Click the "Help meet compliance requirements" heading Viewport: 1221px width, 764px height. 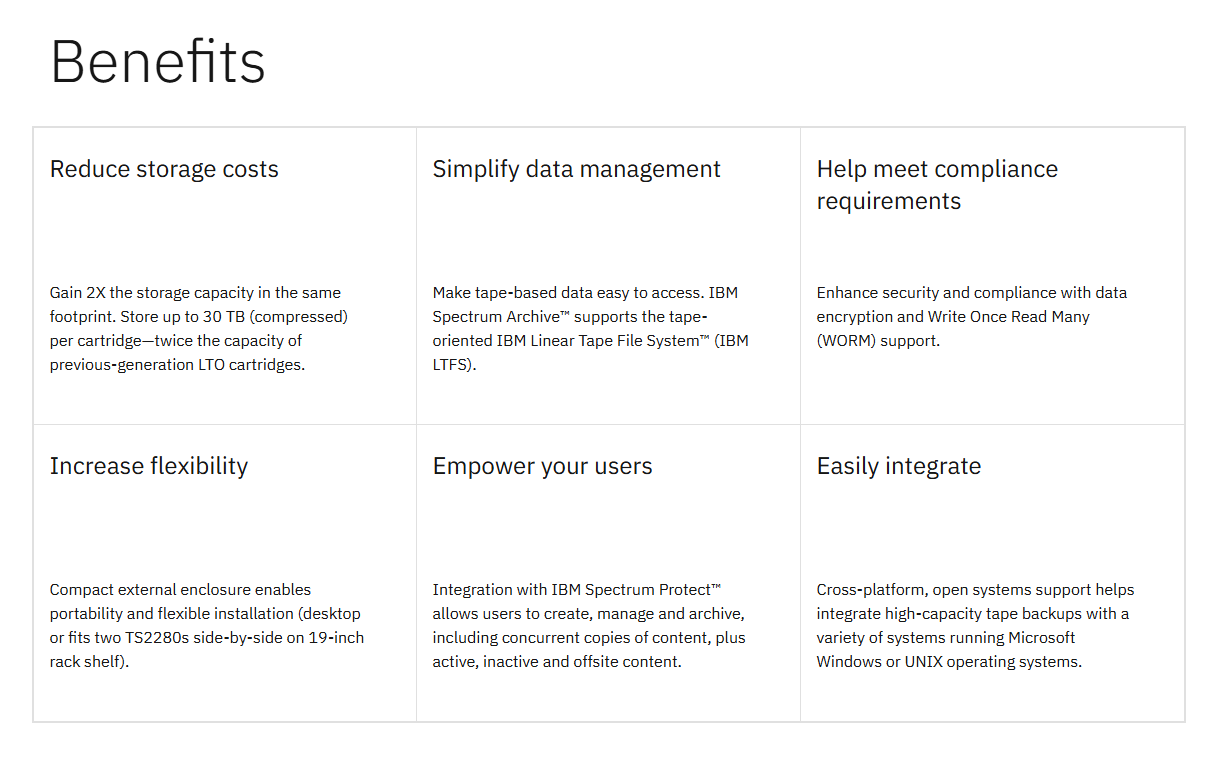pos(937,185)
